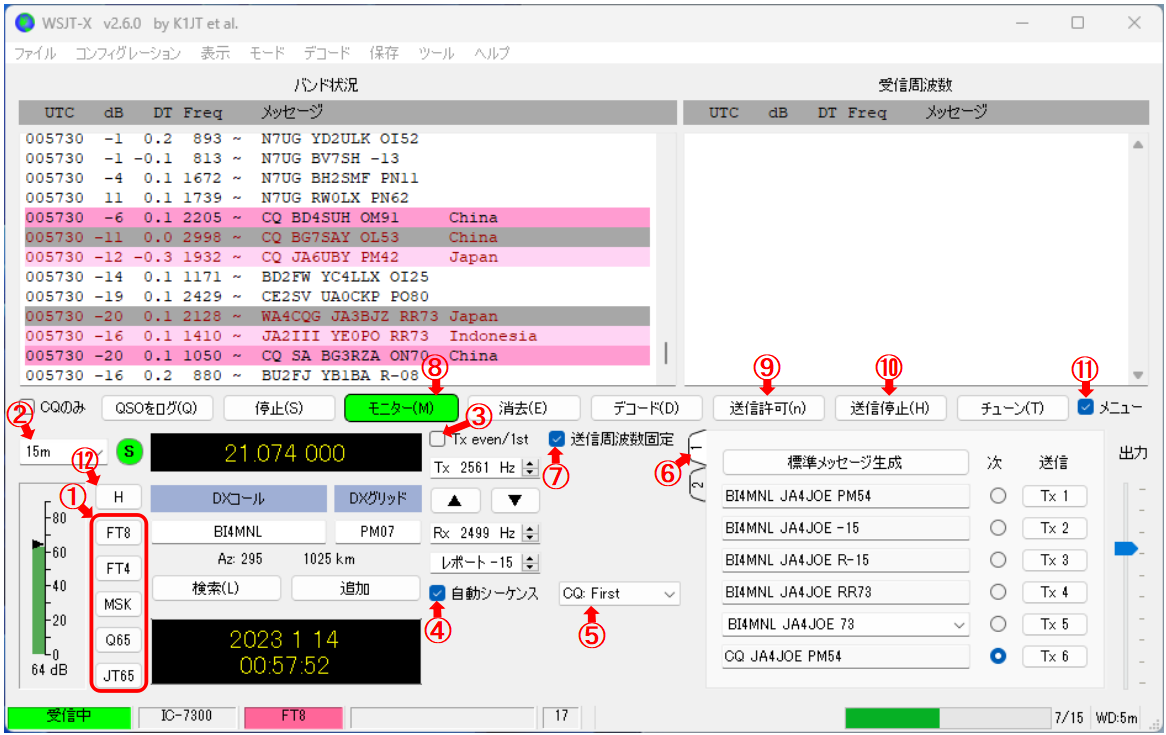Image resolution: width=1166 pixels, height=735 pixels.
Task: Open the ファイル menu
Action: click(35, 54)
